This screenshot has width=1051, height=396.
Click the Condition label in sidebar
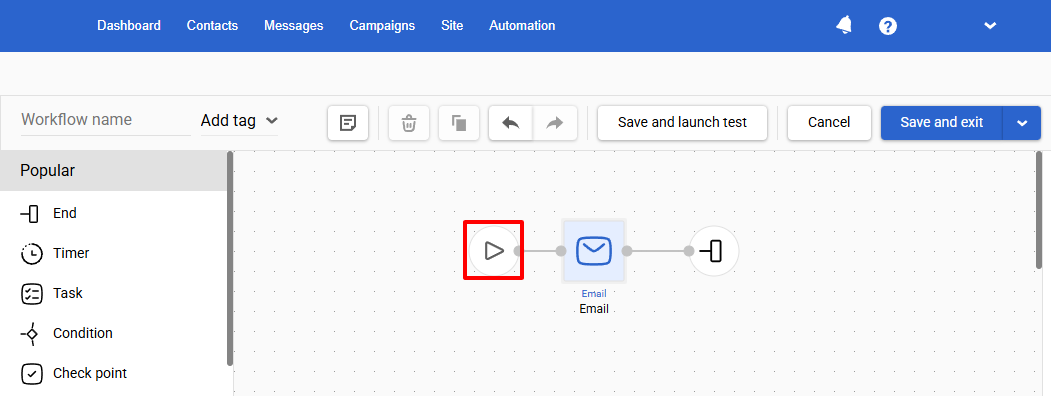coord(83,334)
